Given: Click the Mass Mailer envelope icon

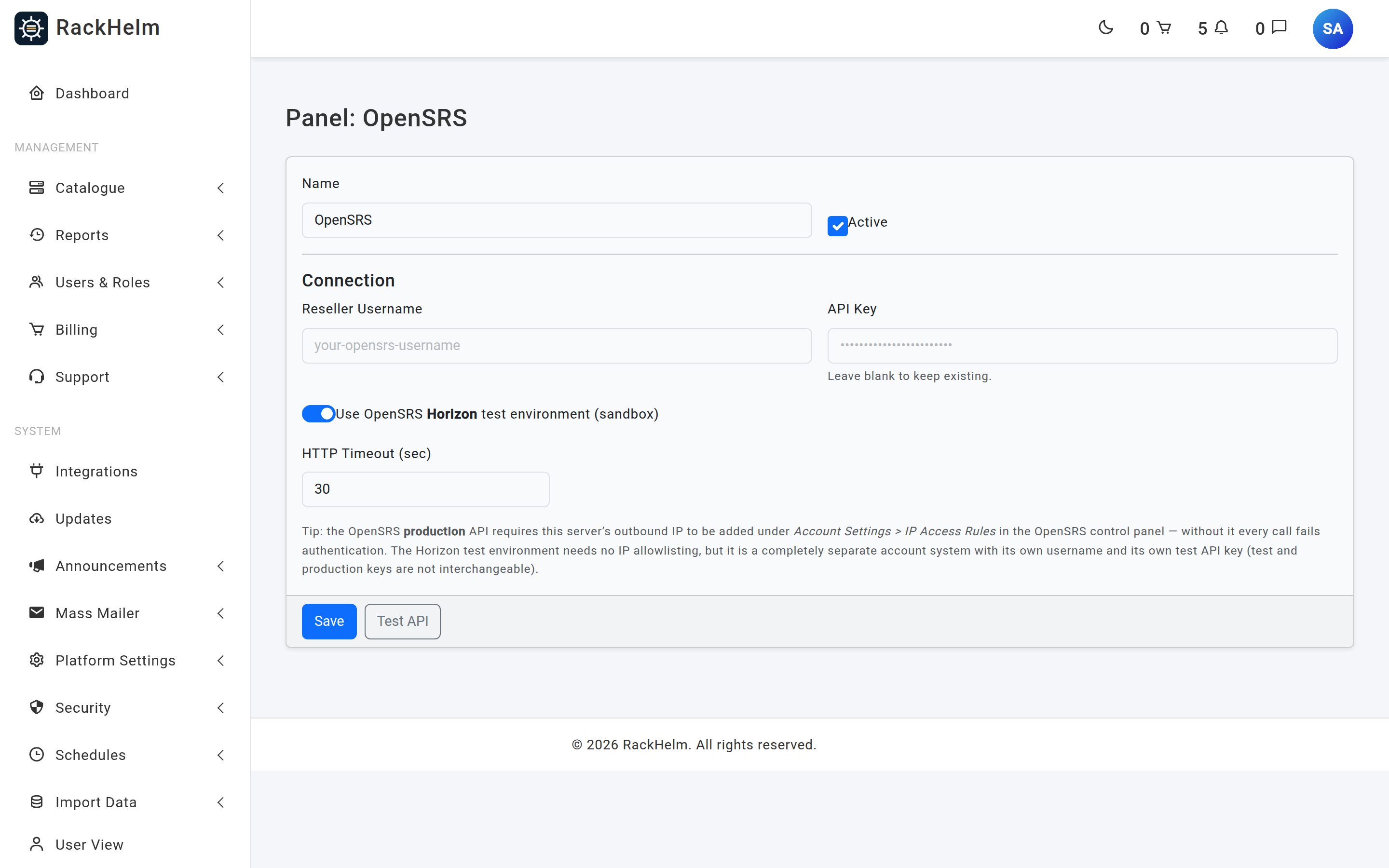Looking at the screenshot, I should pos(37,612).
